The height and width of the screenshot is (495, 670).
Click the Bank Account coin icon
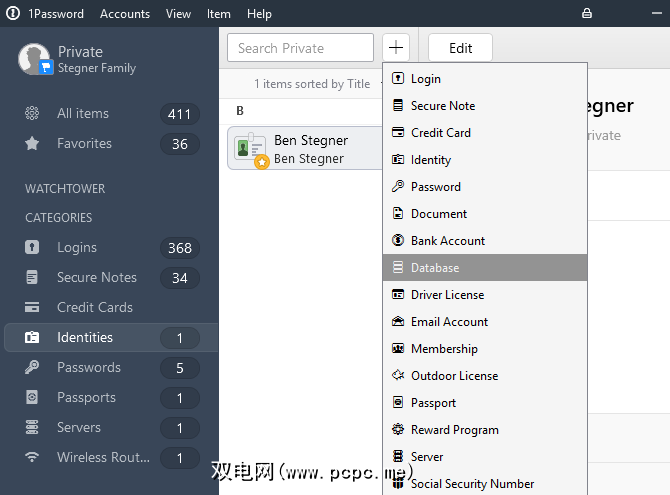pos(398,240)
